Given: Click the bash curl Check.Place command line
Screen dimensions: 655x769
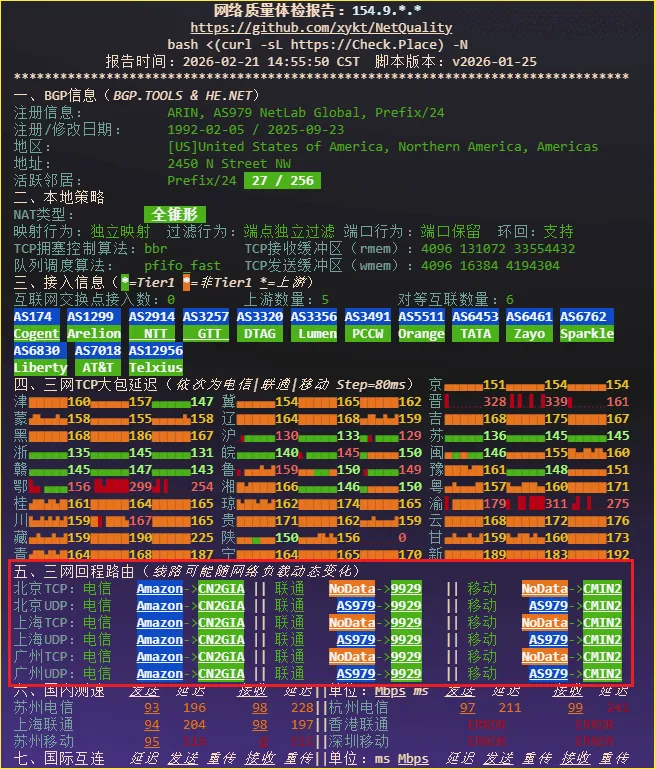Looking at the screenshot, I should 317,45.
